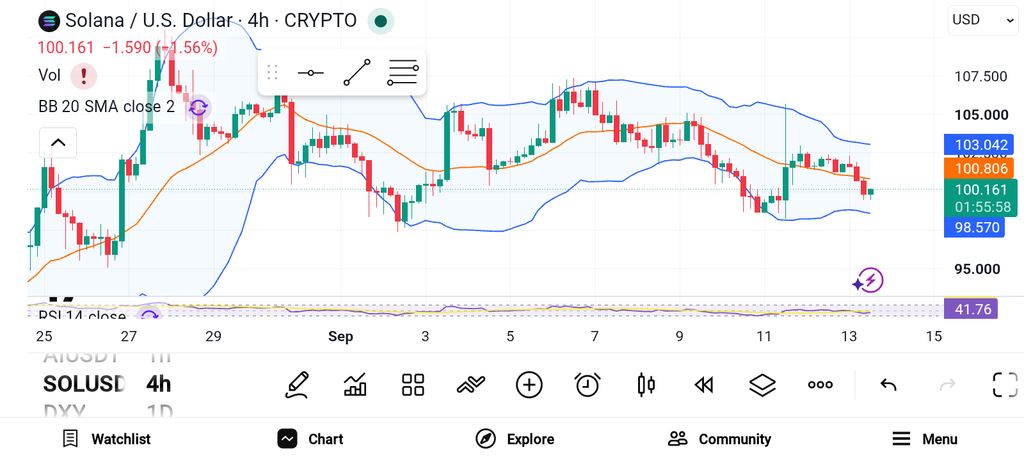Change the 4h timeframe for SOLUSD
The width and height of the screenshot is (1024, 461).
pyautogui.click(x=159, y=384)
